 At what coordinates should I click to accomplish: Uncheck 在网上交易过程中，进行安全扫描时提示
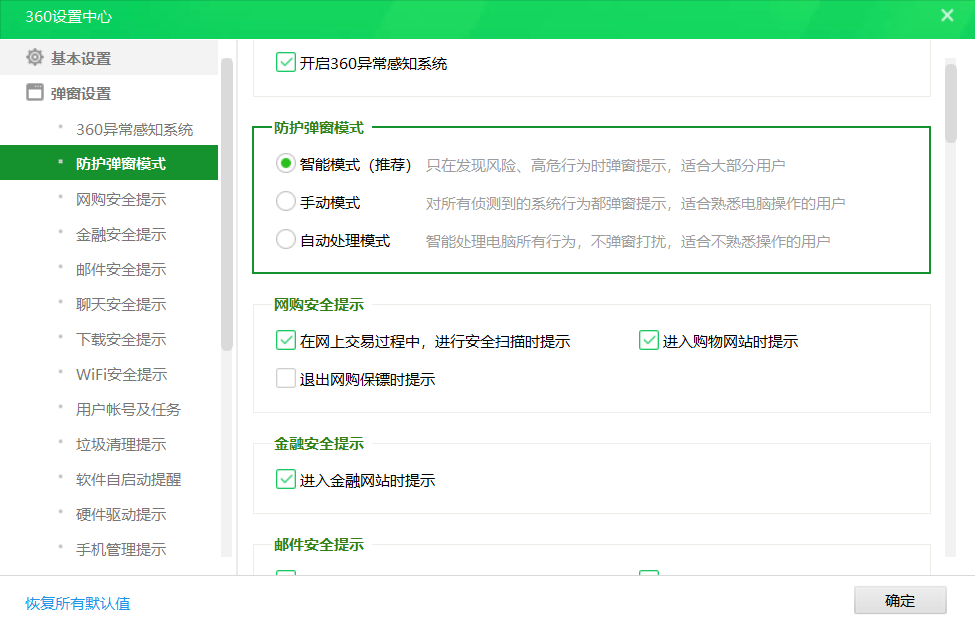pyautogui.click(x=285, y=340)
